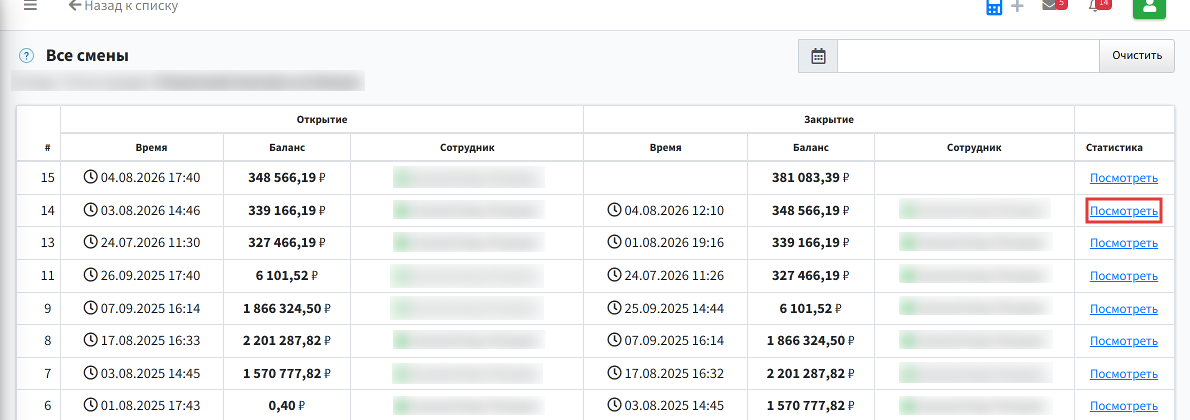The height and width of the screenshot is (420, 1190).
Task: Open the calendar date picker icon
Action: pos(818,56)
